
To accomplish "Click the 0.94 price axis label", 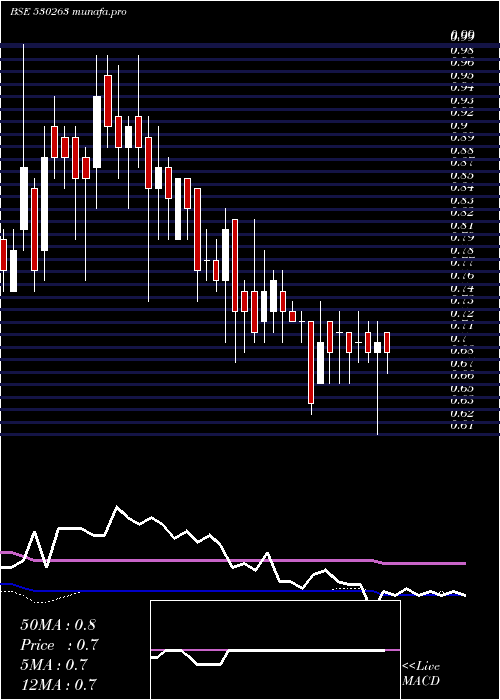I will (462, 88).
